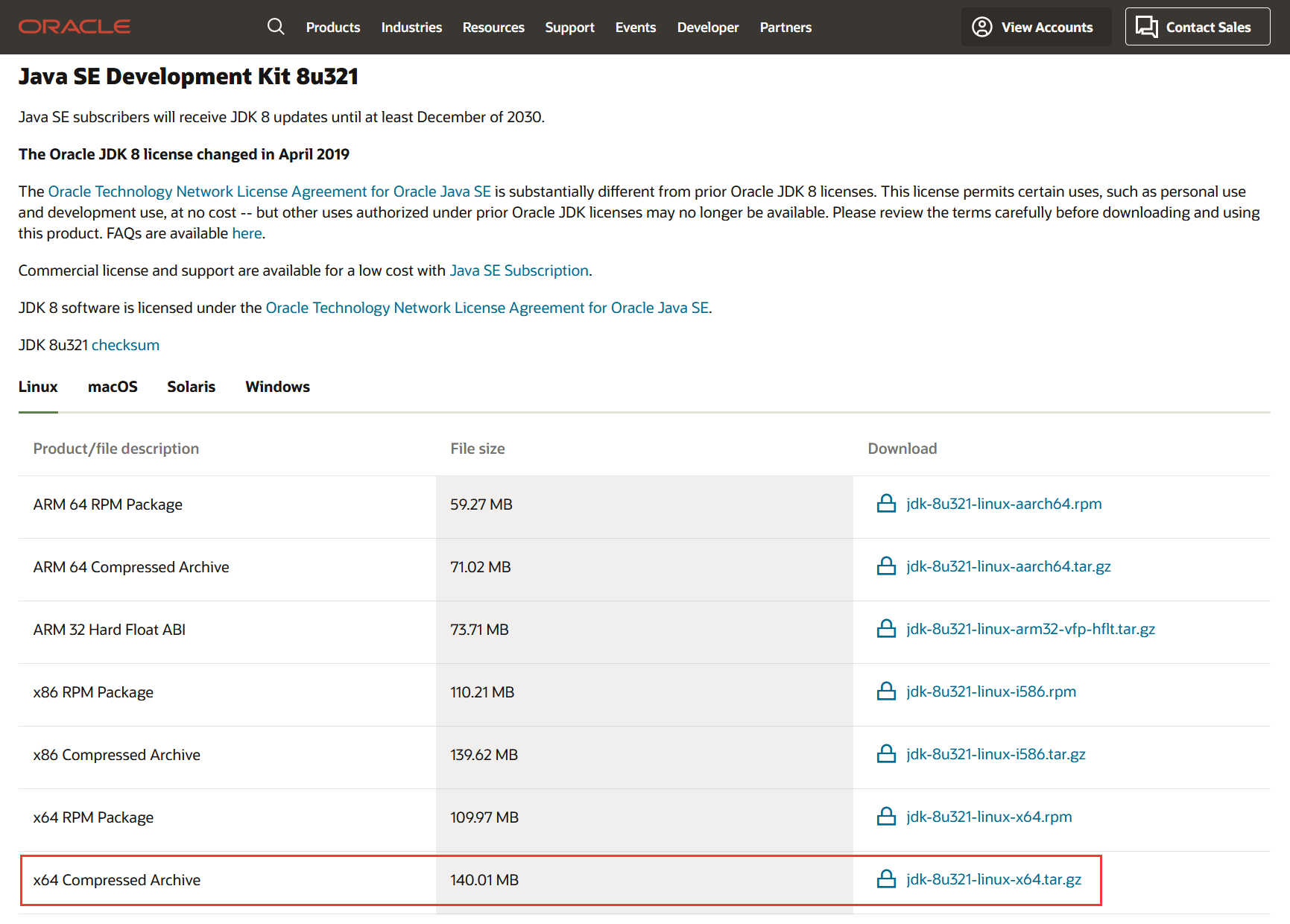Click the 'ARM 64 RPM Package' description
Viewport: 1290px width, 924px height.
108,504
